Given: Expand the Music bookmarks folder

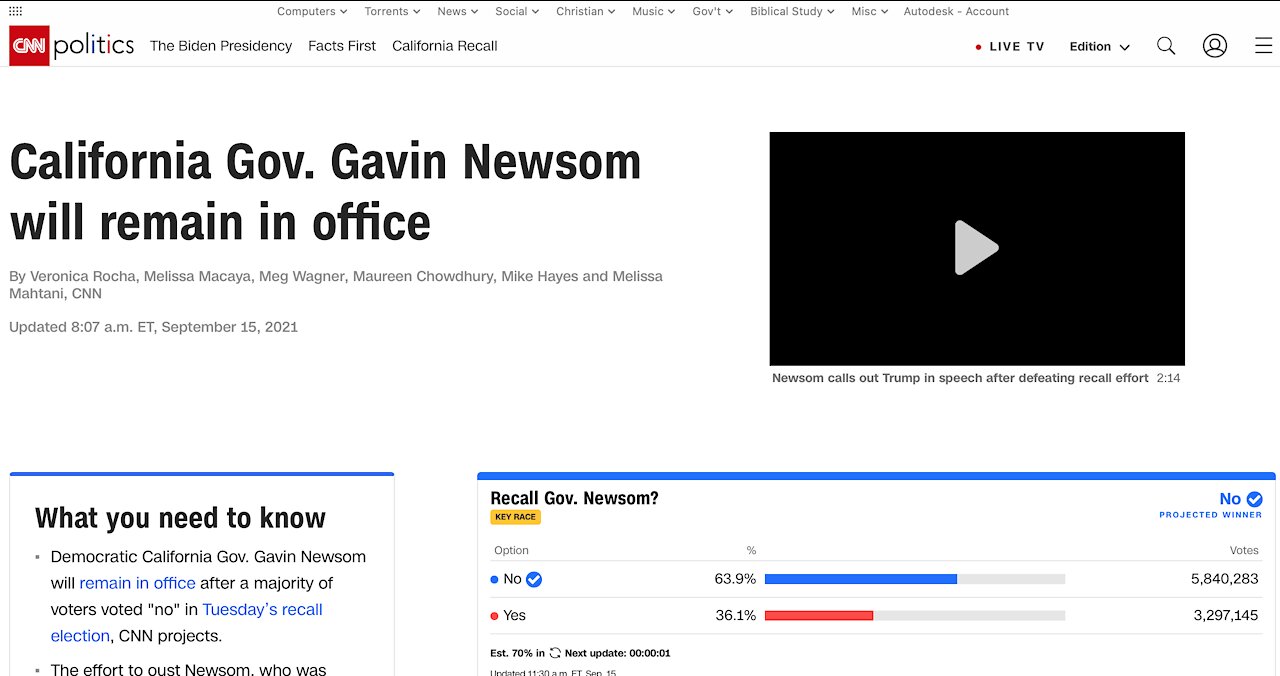Looking at the screenshot, I should tap(654, 11).
